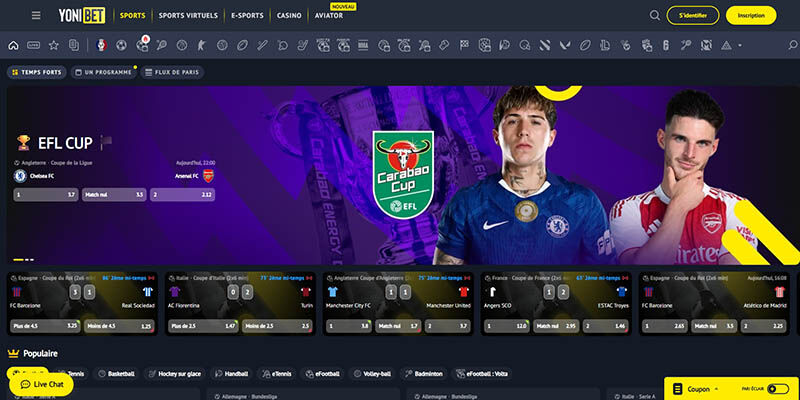Open the hamburger menu next to Yonibet logo
The width and height of the screenshot is (800, 400).
(36, 15)
